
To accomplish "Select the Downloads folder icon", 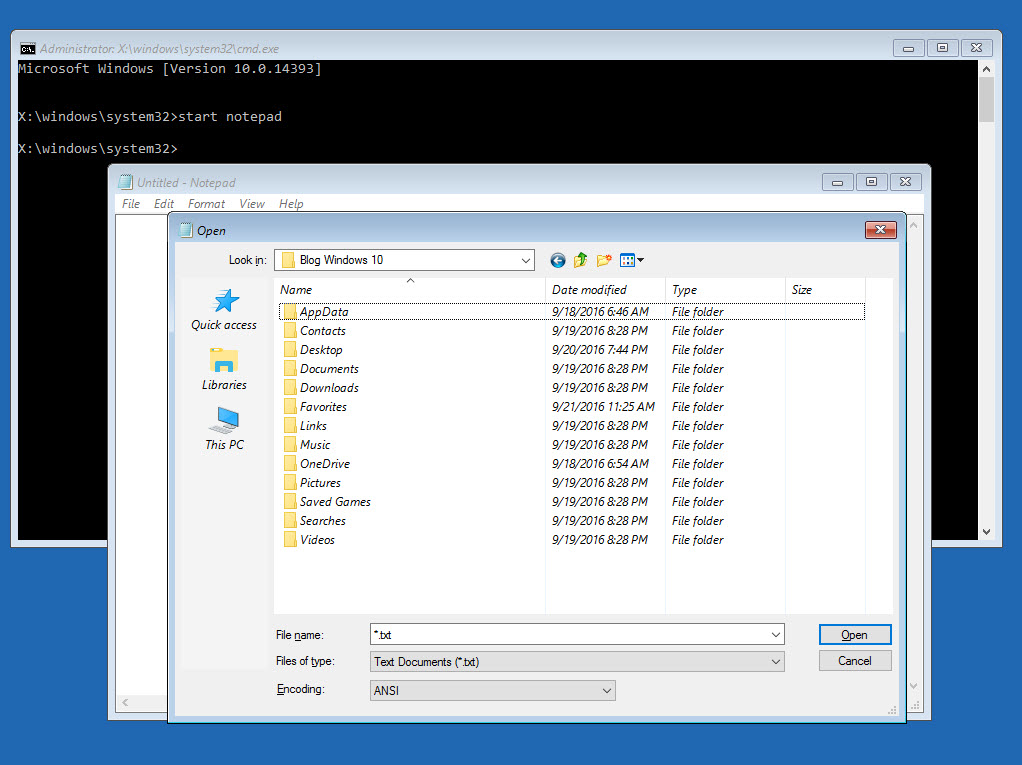I will pos(290,388).
